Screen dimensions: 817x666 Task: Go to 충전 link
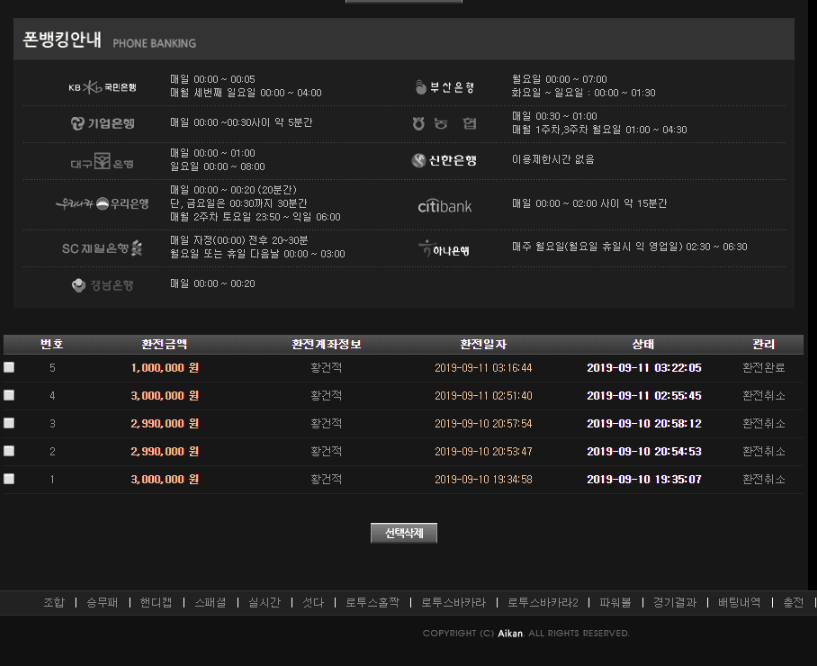pos(794,602)
